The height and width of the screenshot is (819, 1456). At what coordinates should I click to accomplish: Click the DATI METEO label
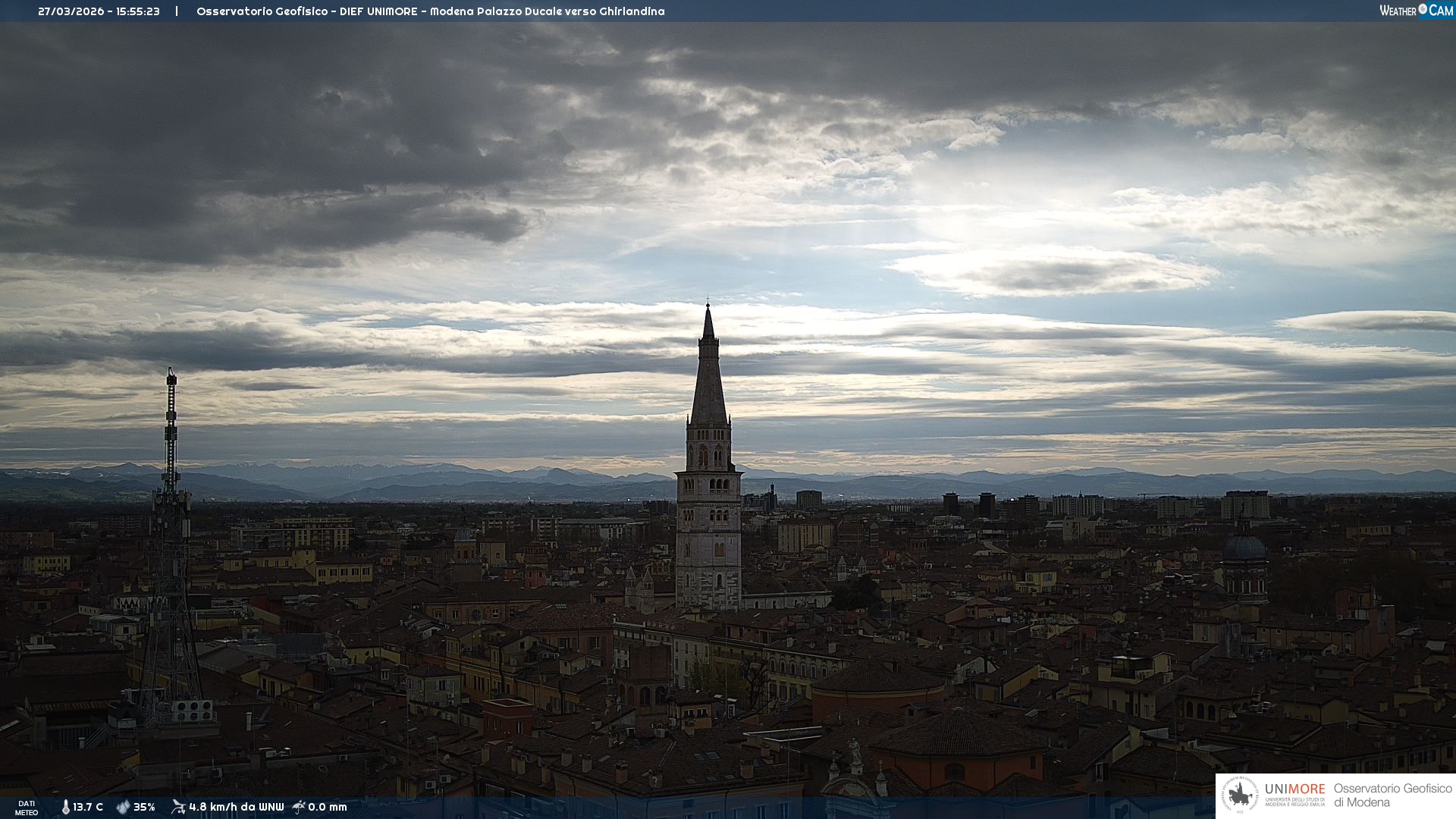click(27, 808)
